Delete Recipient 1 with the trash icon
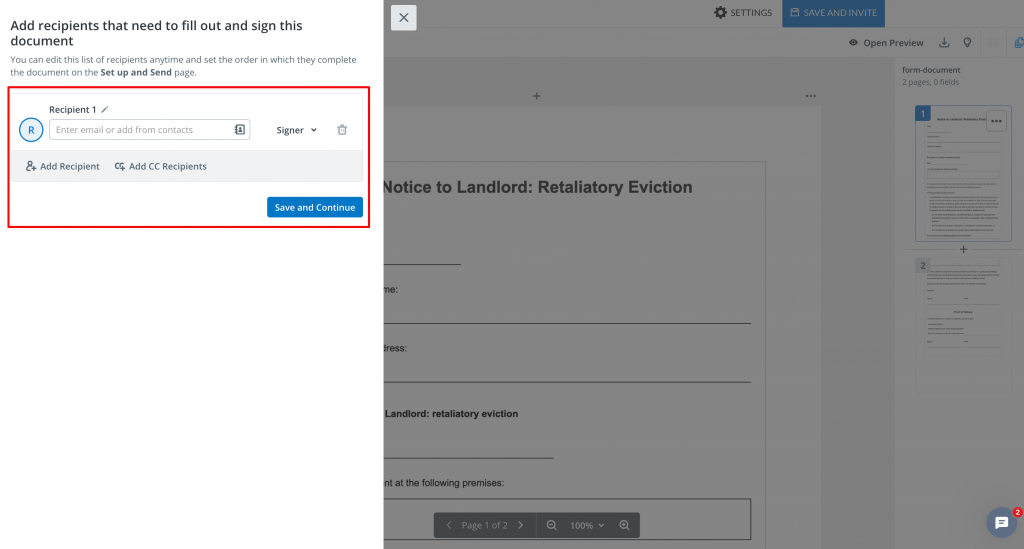The height and width of the screenshot is (549, 1024). tap(342, 130)
